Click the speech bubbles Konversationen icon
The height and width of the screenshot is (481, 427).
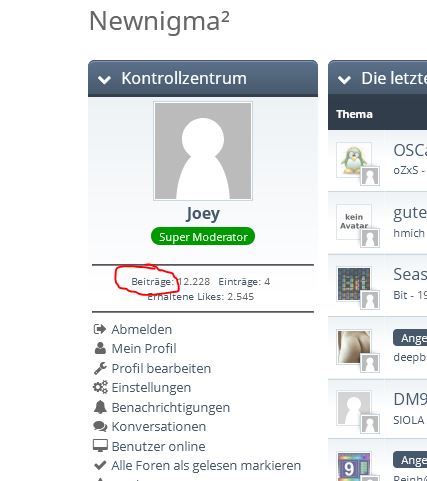pos(100,426)
